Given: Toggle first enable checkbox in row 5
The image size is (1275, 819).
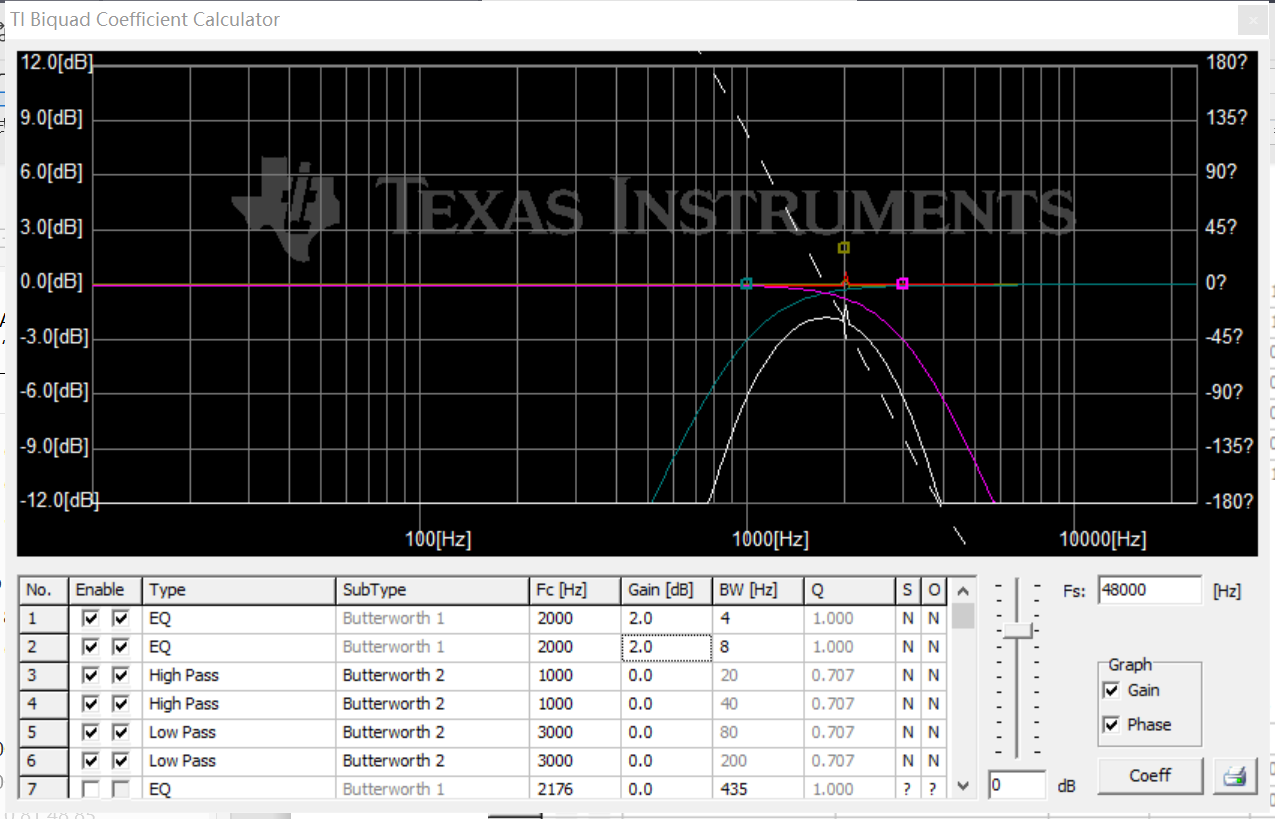Looking at the screenshot, I should tap(91, 733).
